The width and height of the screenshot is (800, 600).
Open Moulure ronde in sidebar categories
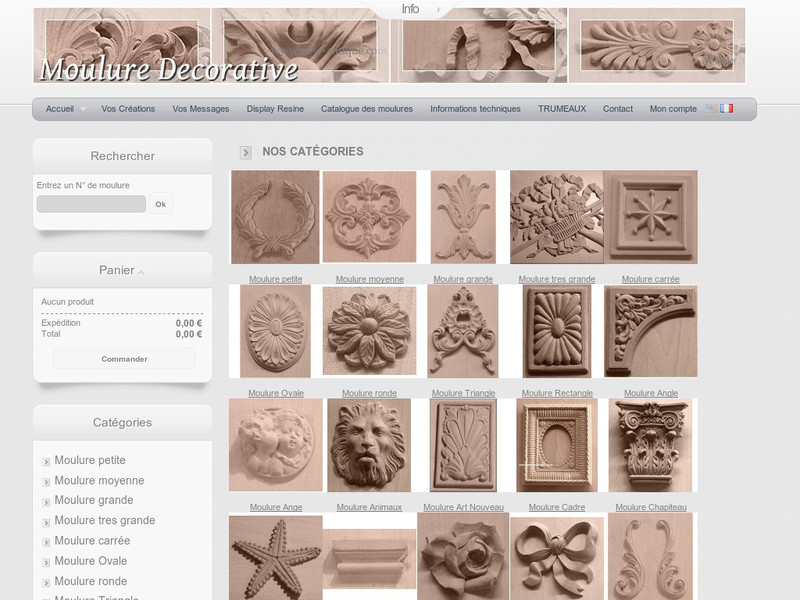(91, 581)
